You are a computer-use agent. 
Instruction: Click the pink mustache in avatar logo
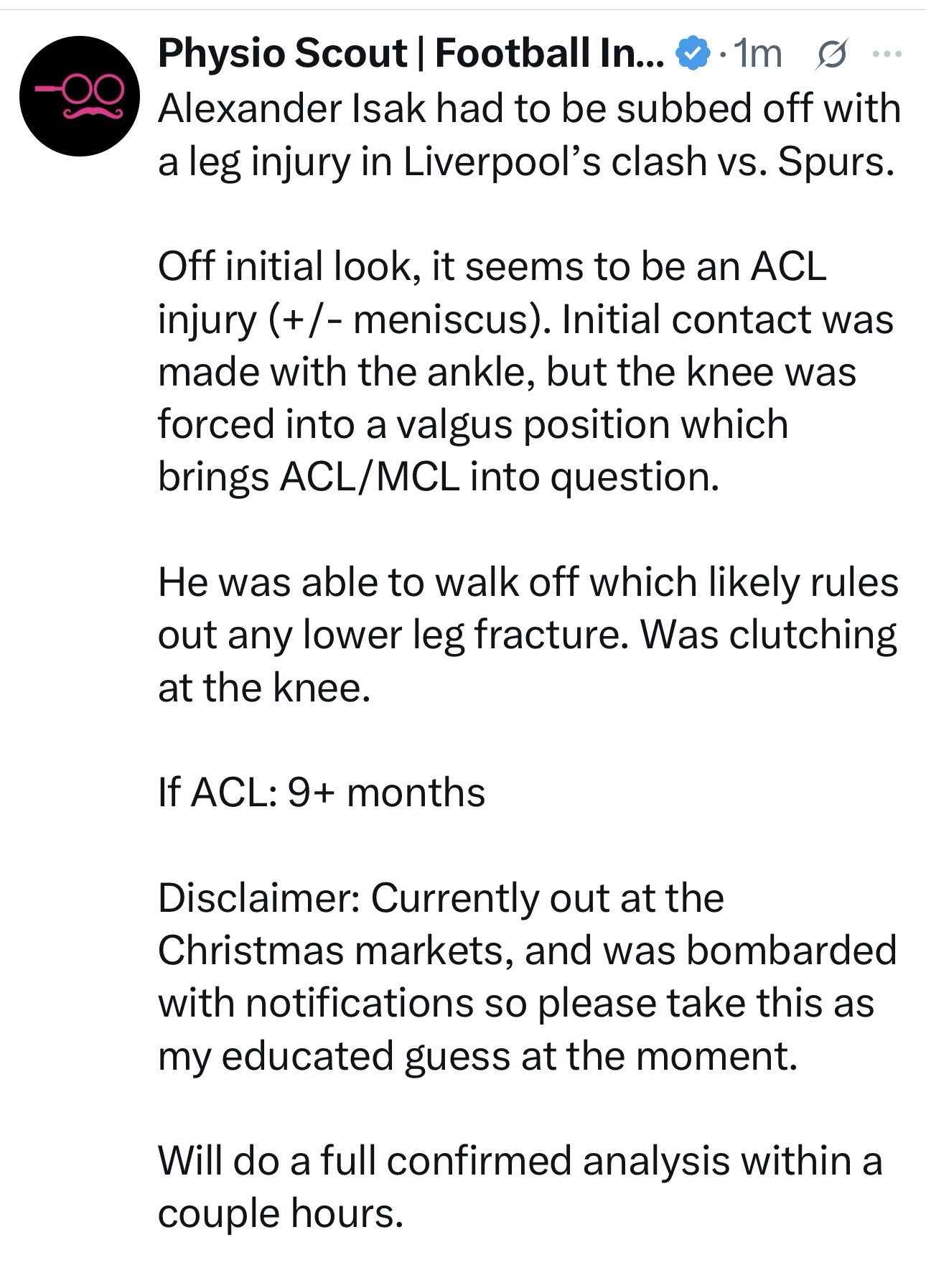[x=92, y=113]
